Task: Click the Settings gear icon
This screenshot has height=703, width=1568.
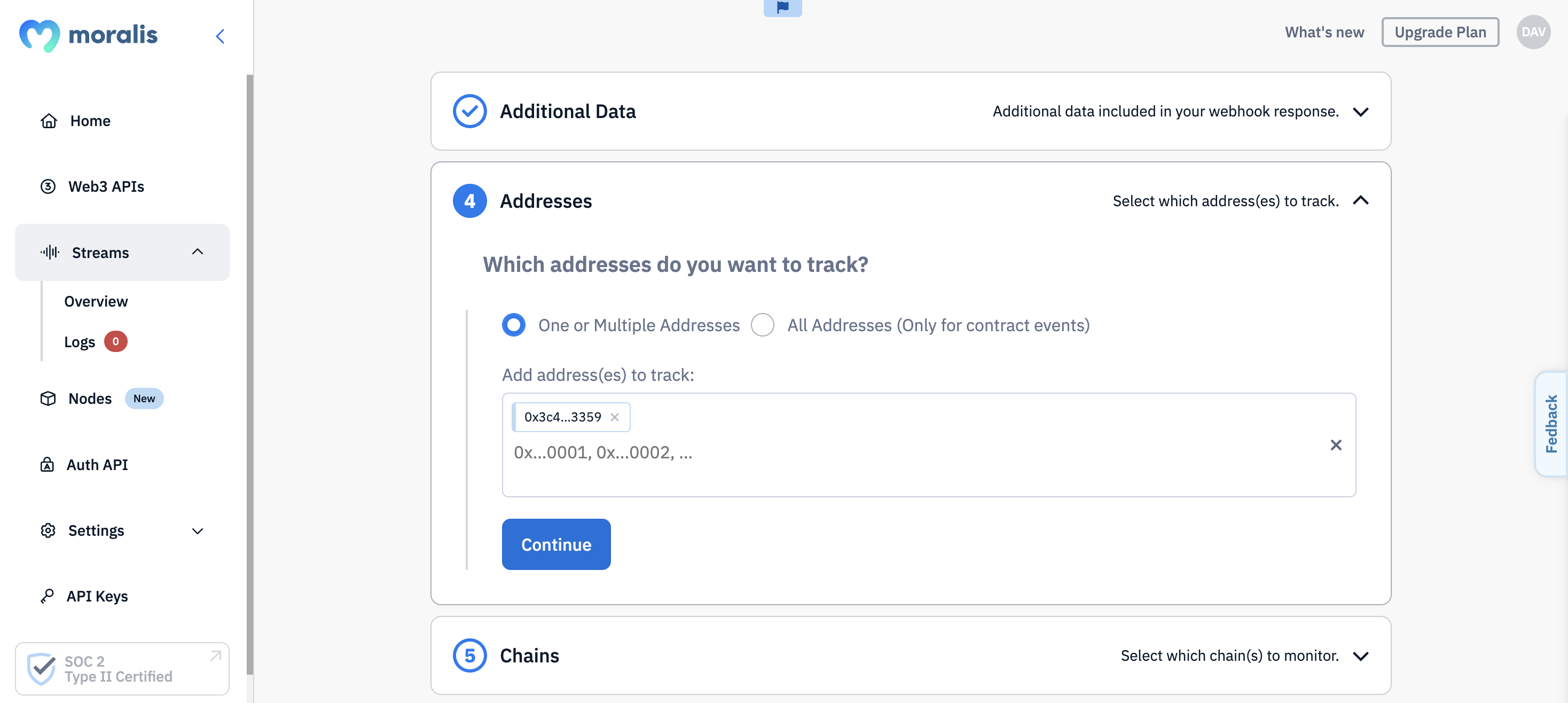Action: 48,530
